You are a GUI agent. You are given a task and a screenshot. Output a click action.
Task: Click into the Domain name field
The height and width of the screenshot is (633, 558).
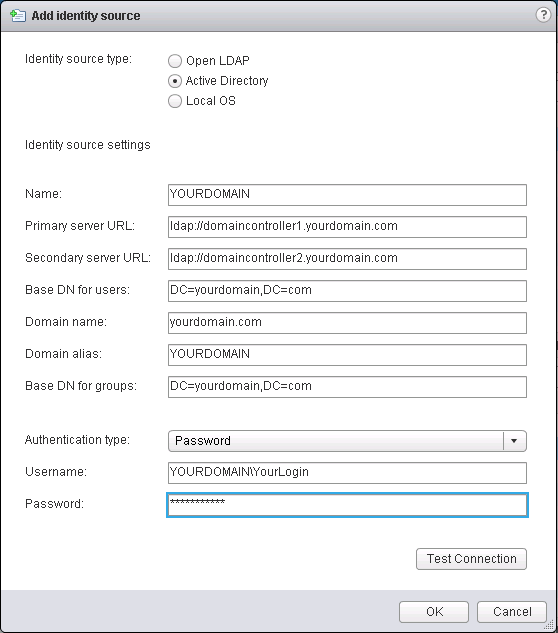(x=347, y=323)
